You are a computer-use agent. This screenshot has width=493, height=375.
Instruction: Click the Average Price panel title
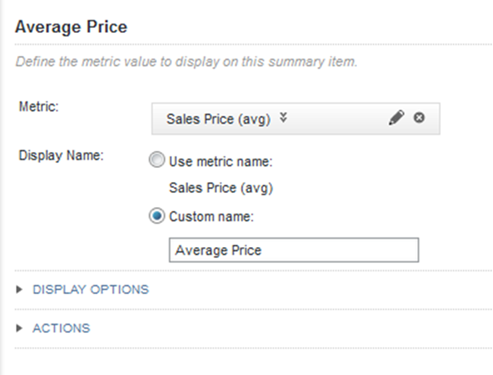[71, 27]
